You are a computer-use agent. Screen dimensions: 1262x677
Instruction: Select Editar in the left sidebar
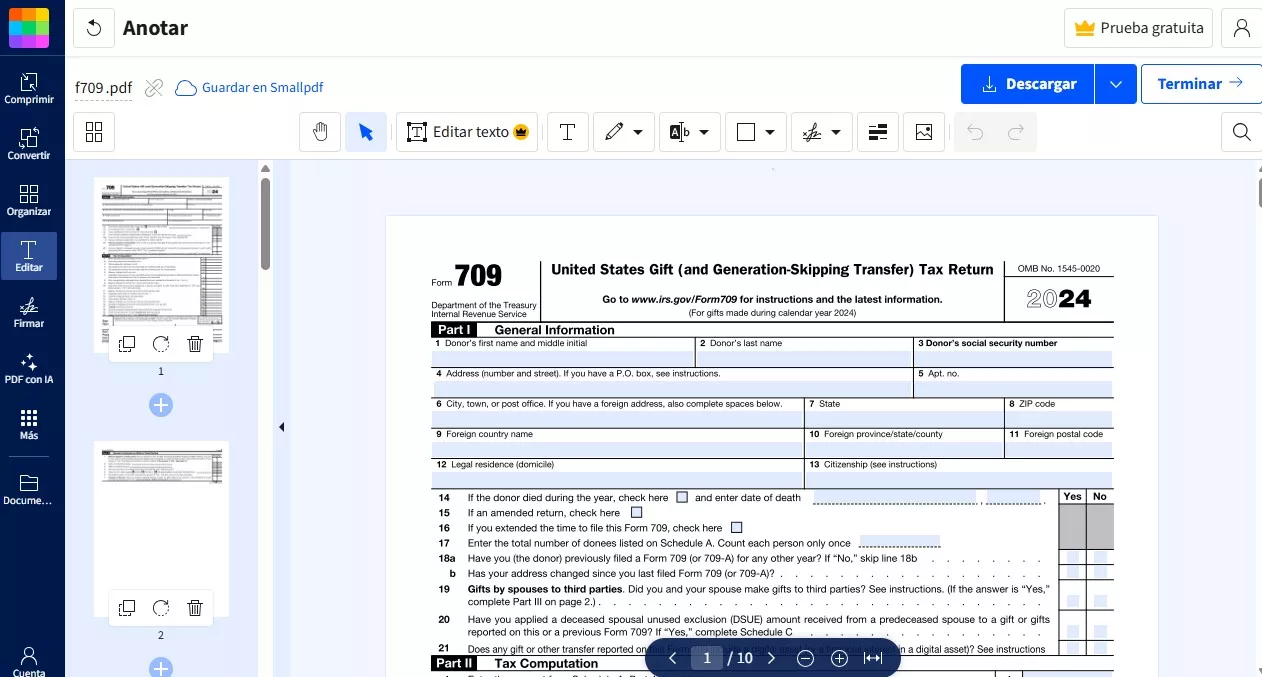pyautogui.click(x=29, y=256)
